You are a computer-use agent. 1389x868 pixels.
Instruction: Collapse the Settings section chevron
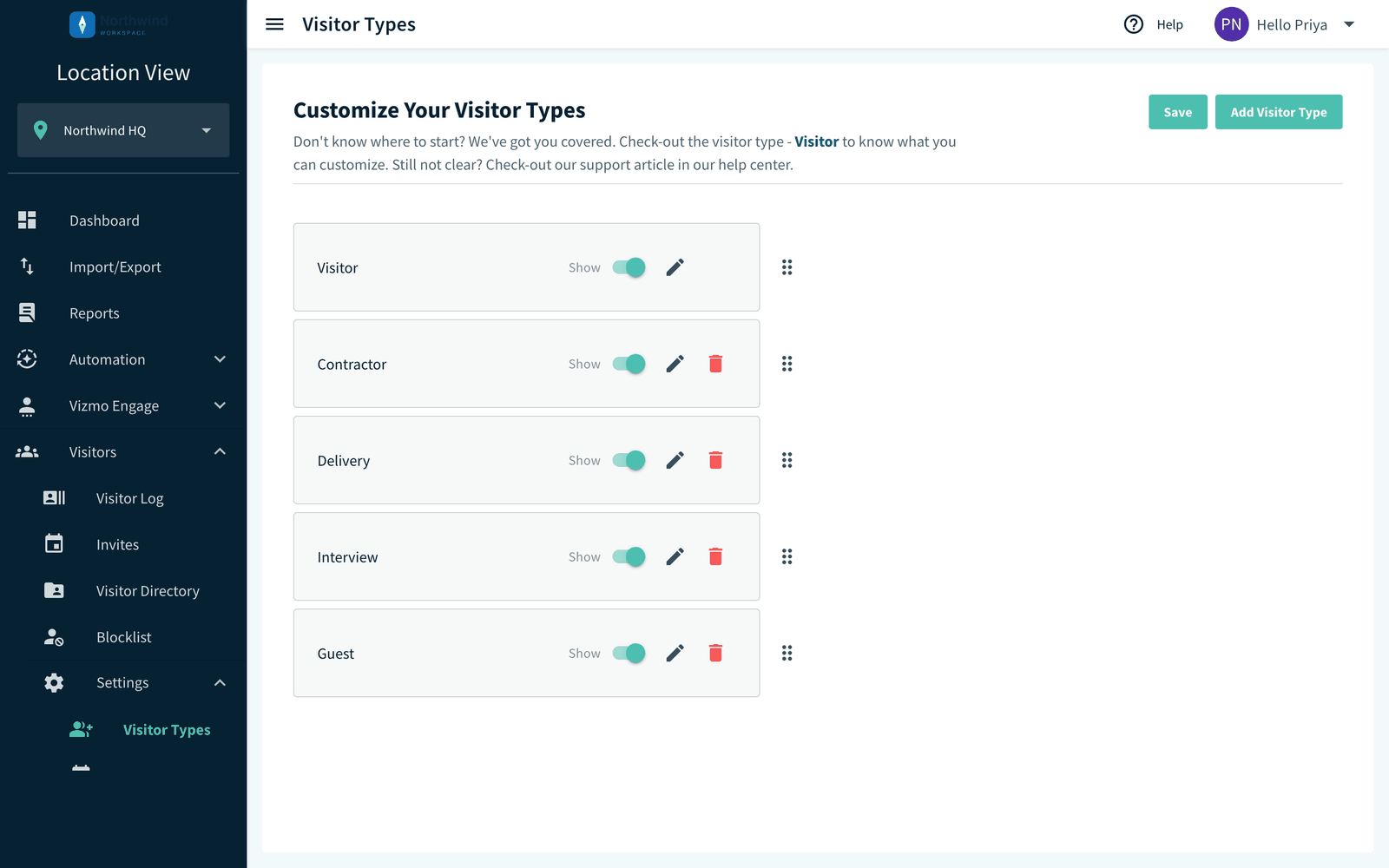220,683
